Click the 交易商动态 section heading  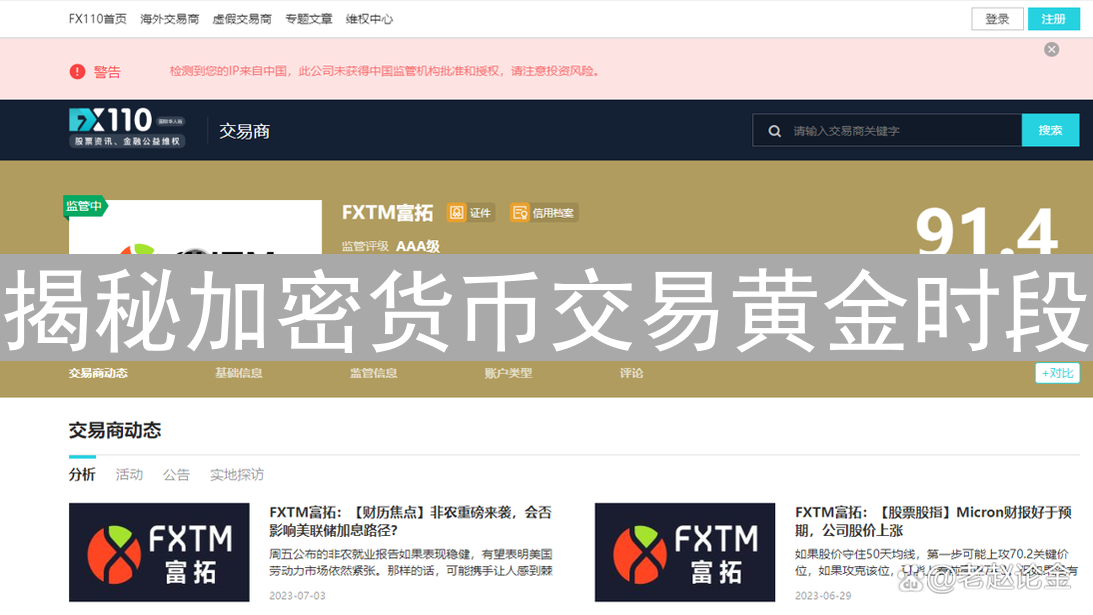click(115, 430)
